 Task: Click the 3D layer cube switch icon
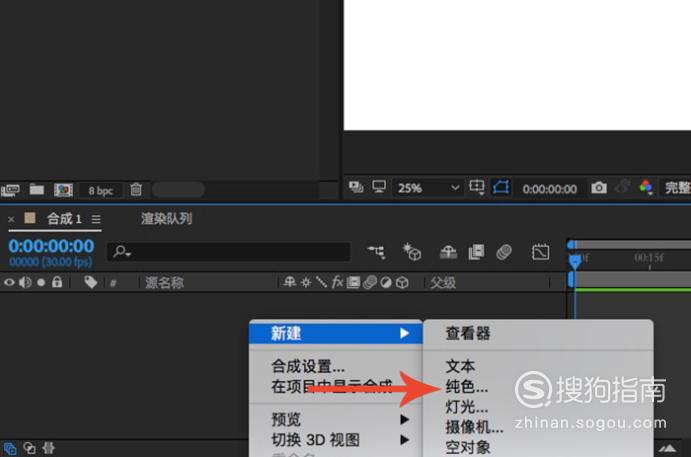[401, 282]
